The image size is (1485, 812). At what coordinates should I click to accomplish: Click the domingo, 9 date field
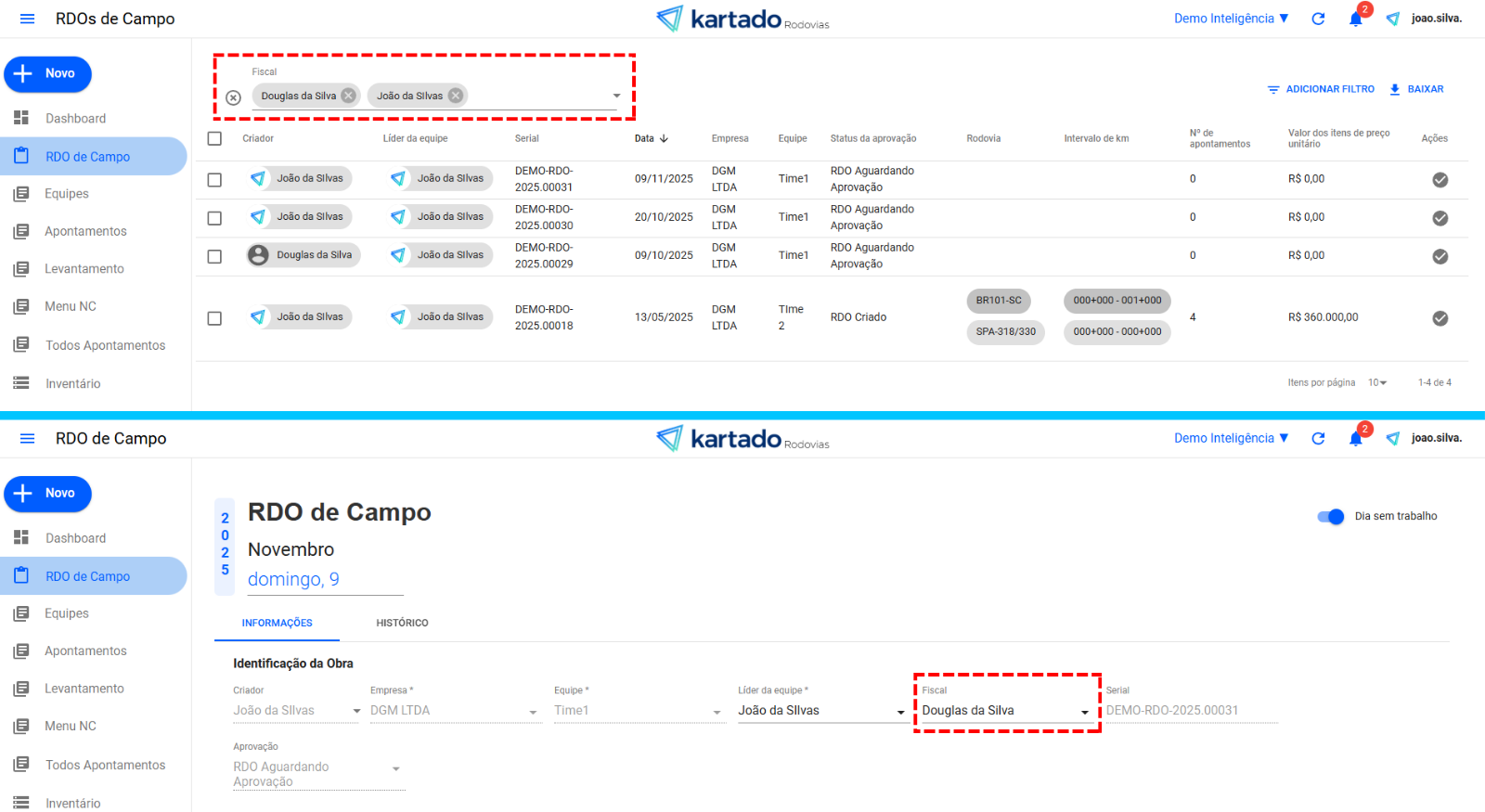pyautogui.click(x=293, y=579)
